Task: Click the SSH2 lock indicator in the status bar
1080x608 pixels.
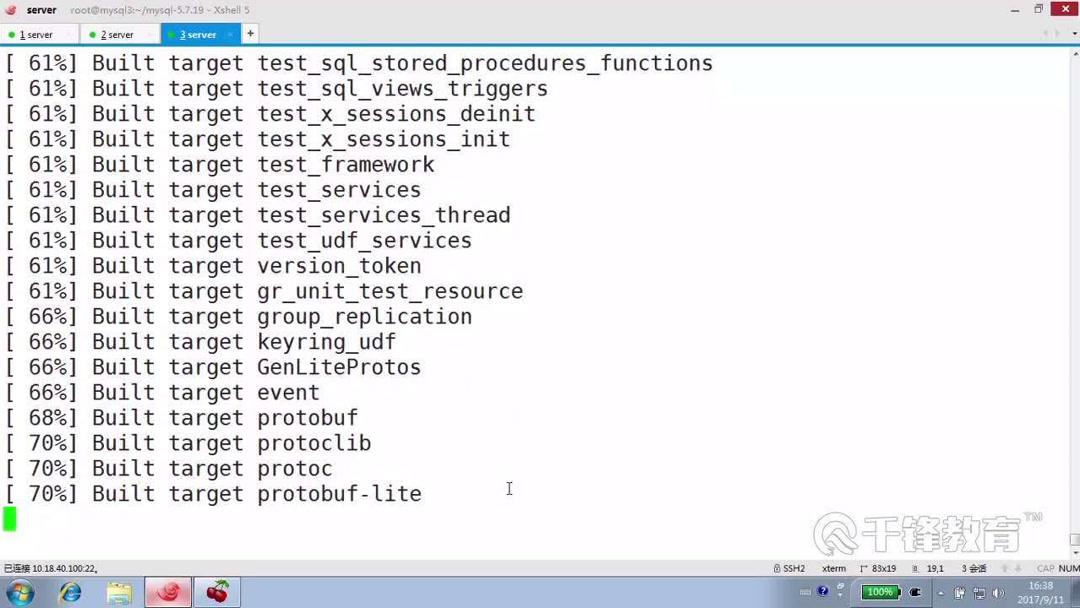Action: click(x=789, y=568)
